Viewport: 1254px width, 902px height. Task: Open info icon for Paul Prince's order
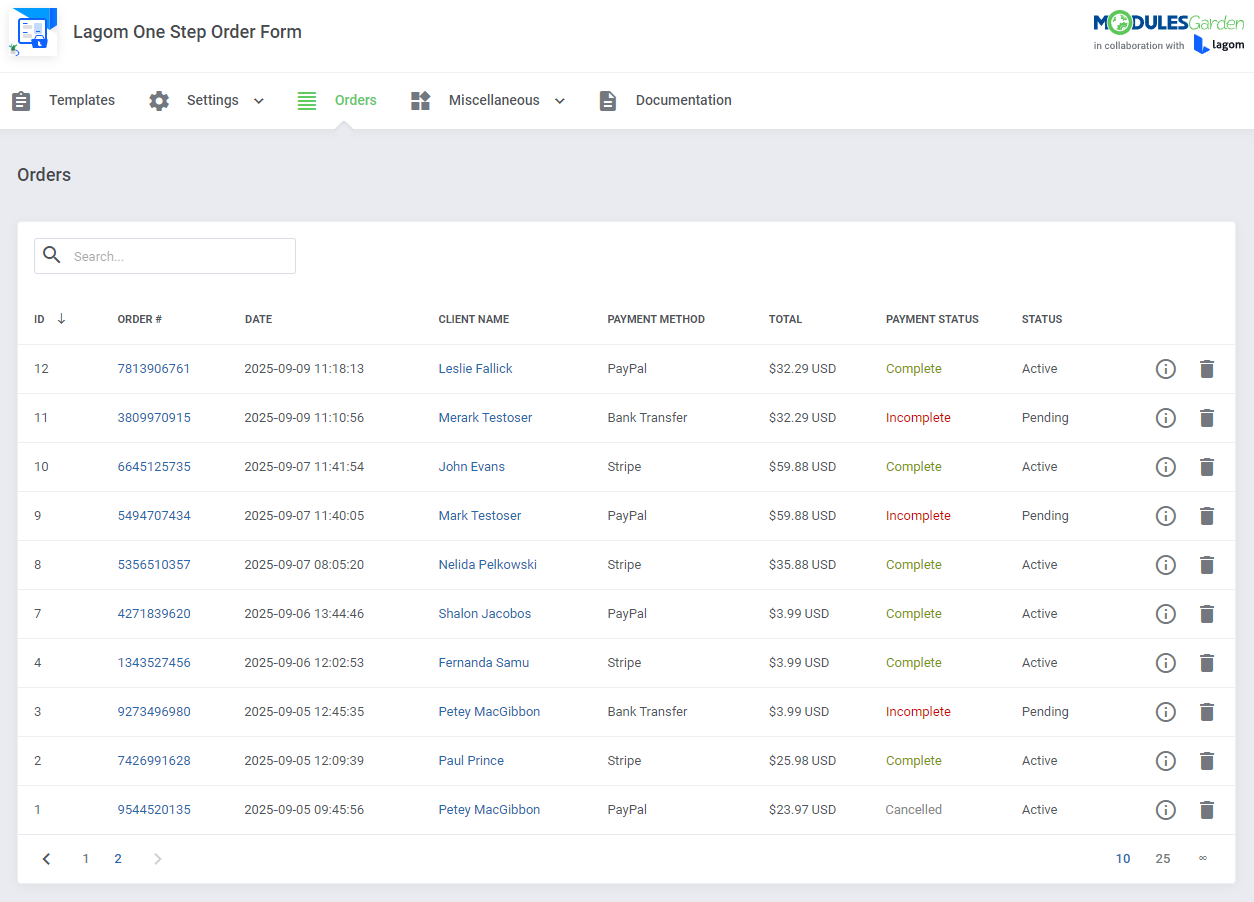point(1165,760)
